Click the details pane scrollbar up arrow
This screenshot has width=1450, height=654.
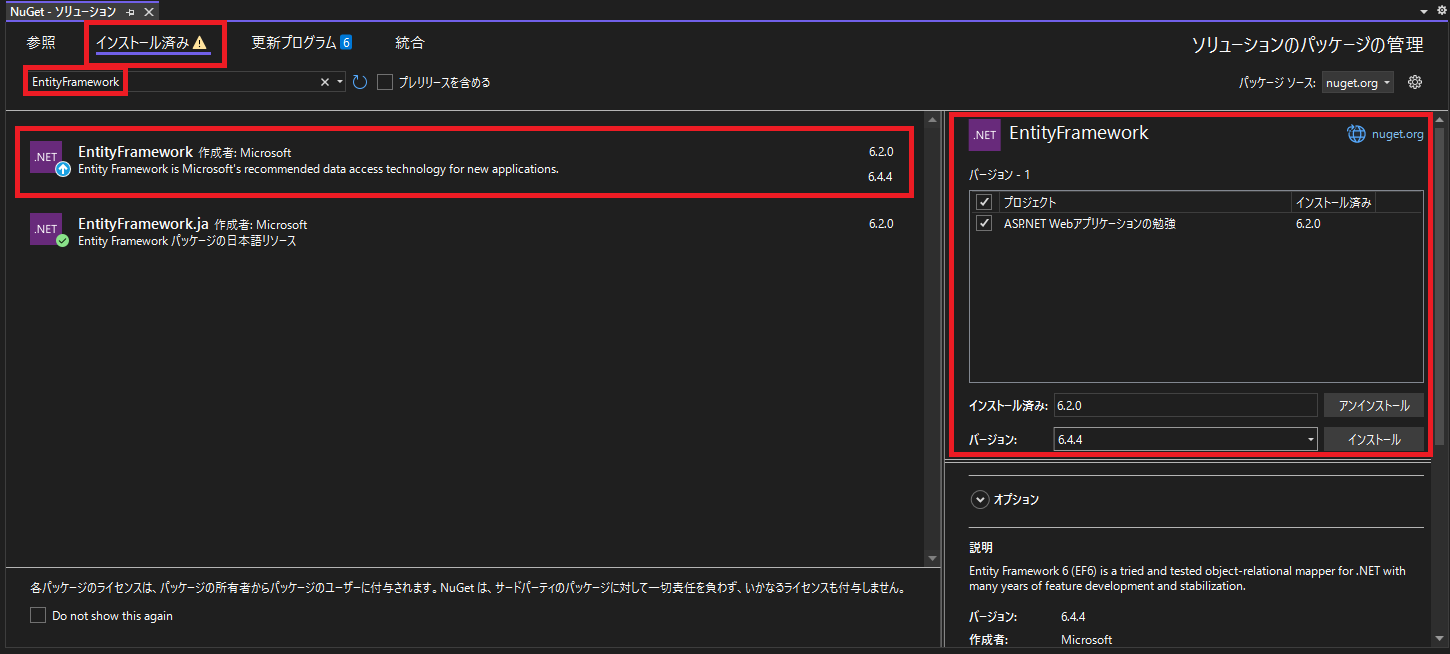tap(1439, 118)
